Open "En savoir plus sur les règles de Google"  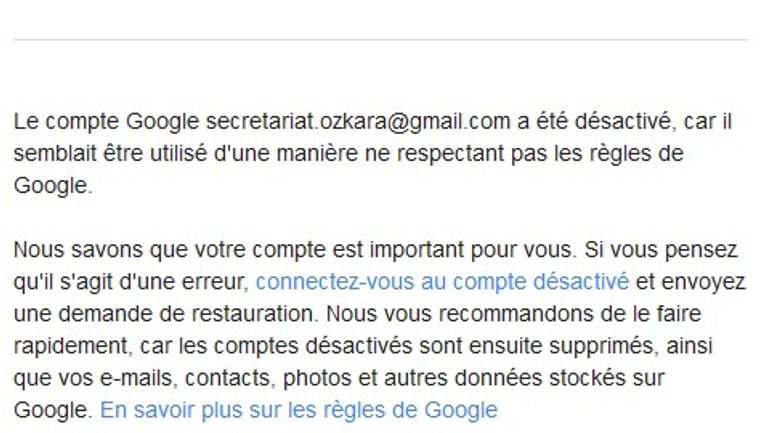[298, 409]
